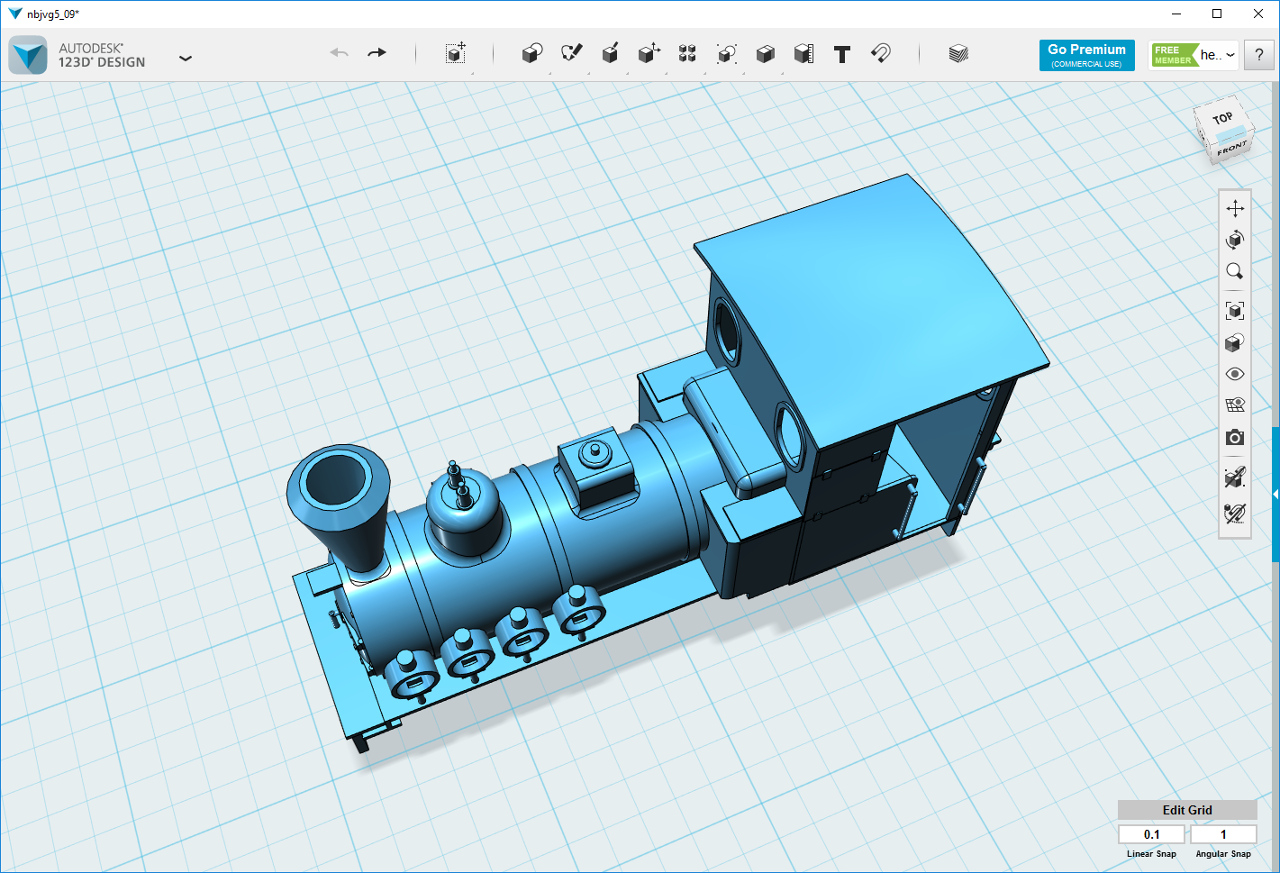Select the Orbit navigation tool
The width and height of the screenshot is (1280, 873).
pyautogui.click(x=1235, y=239)
